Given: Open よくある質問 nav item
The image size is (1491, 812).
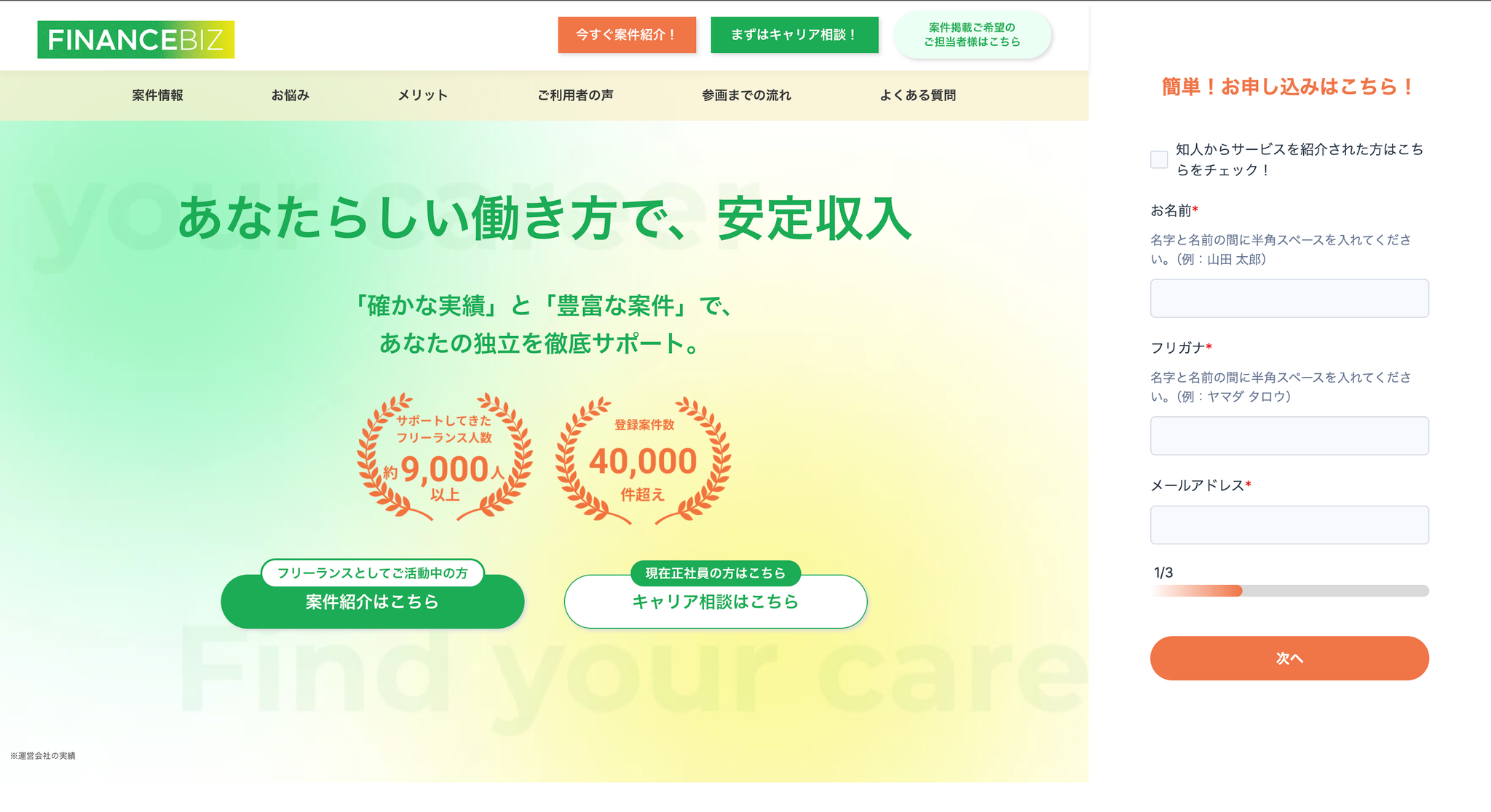Looking at the screenshot, I should tap(917, 95).
